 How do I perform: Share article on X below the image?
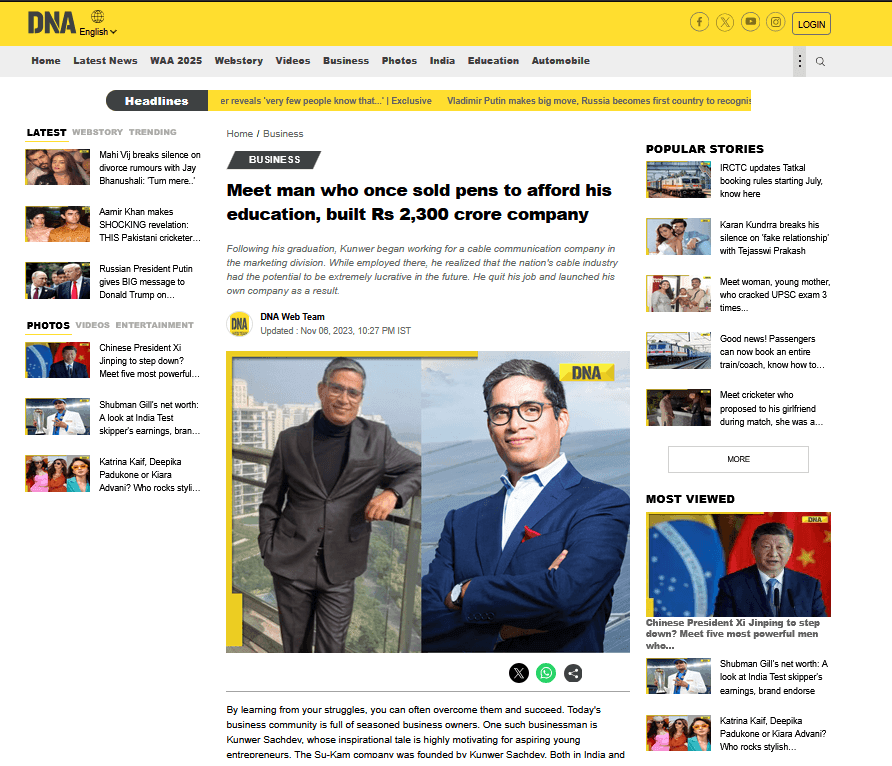tap(518, 673)
